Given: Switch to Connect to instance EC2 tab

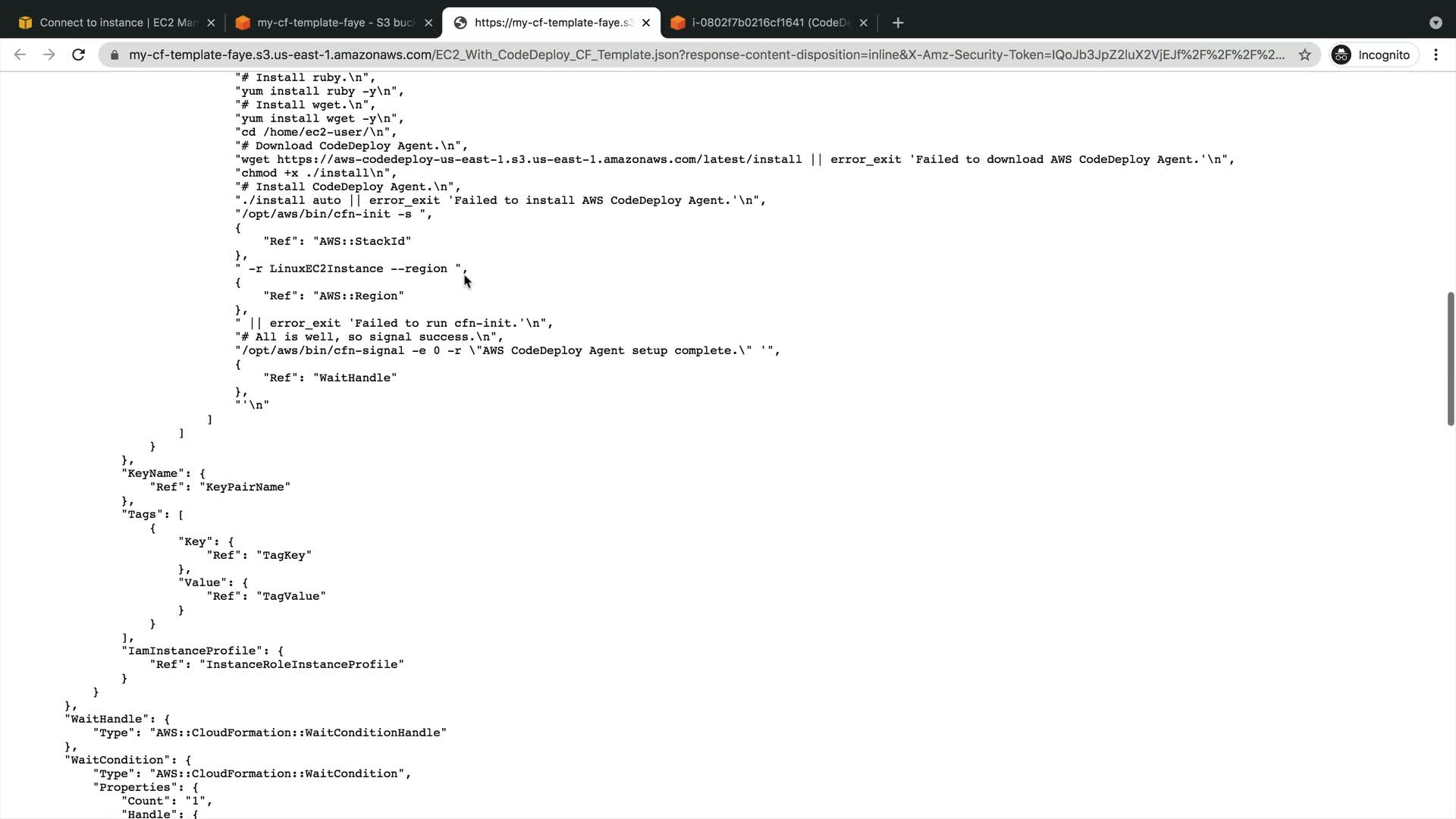Looking at the screenshot, I should point(110,23).
